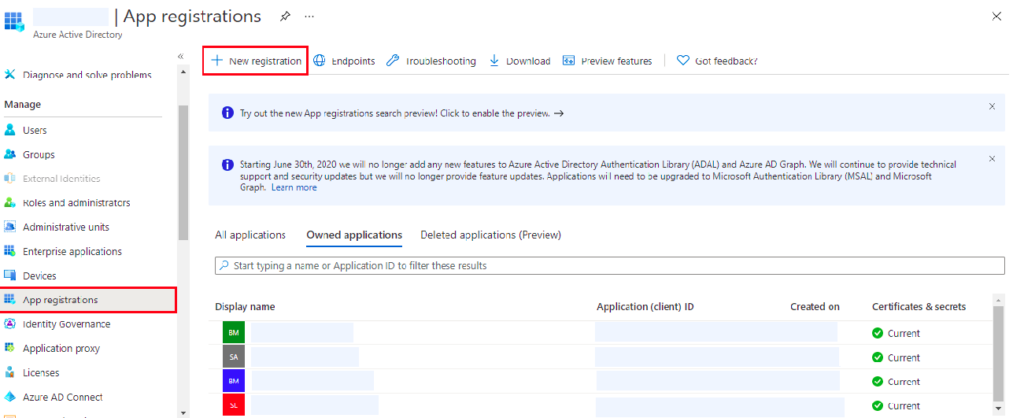Screen dimensions: 1024x418
Task: Switch to All applications tab
Action: click(250, 235)
